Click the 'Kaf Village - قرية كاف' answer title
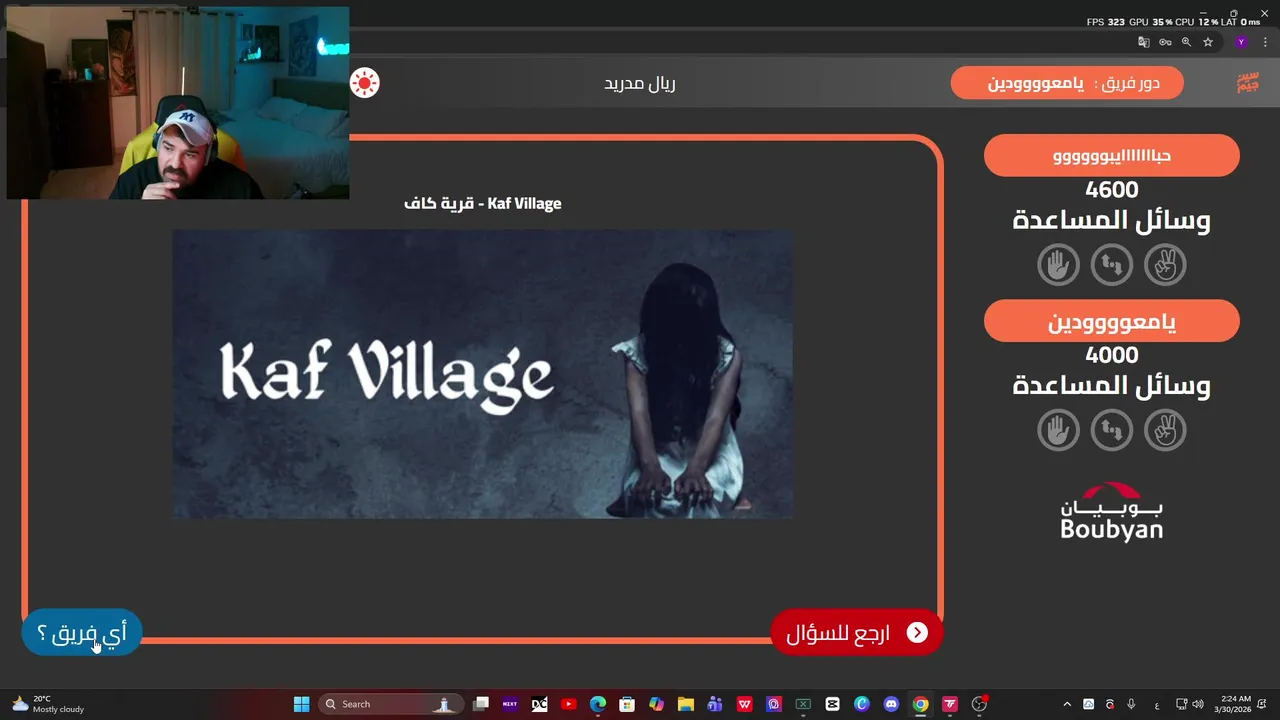 [x=483, y=203]
